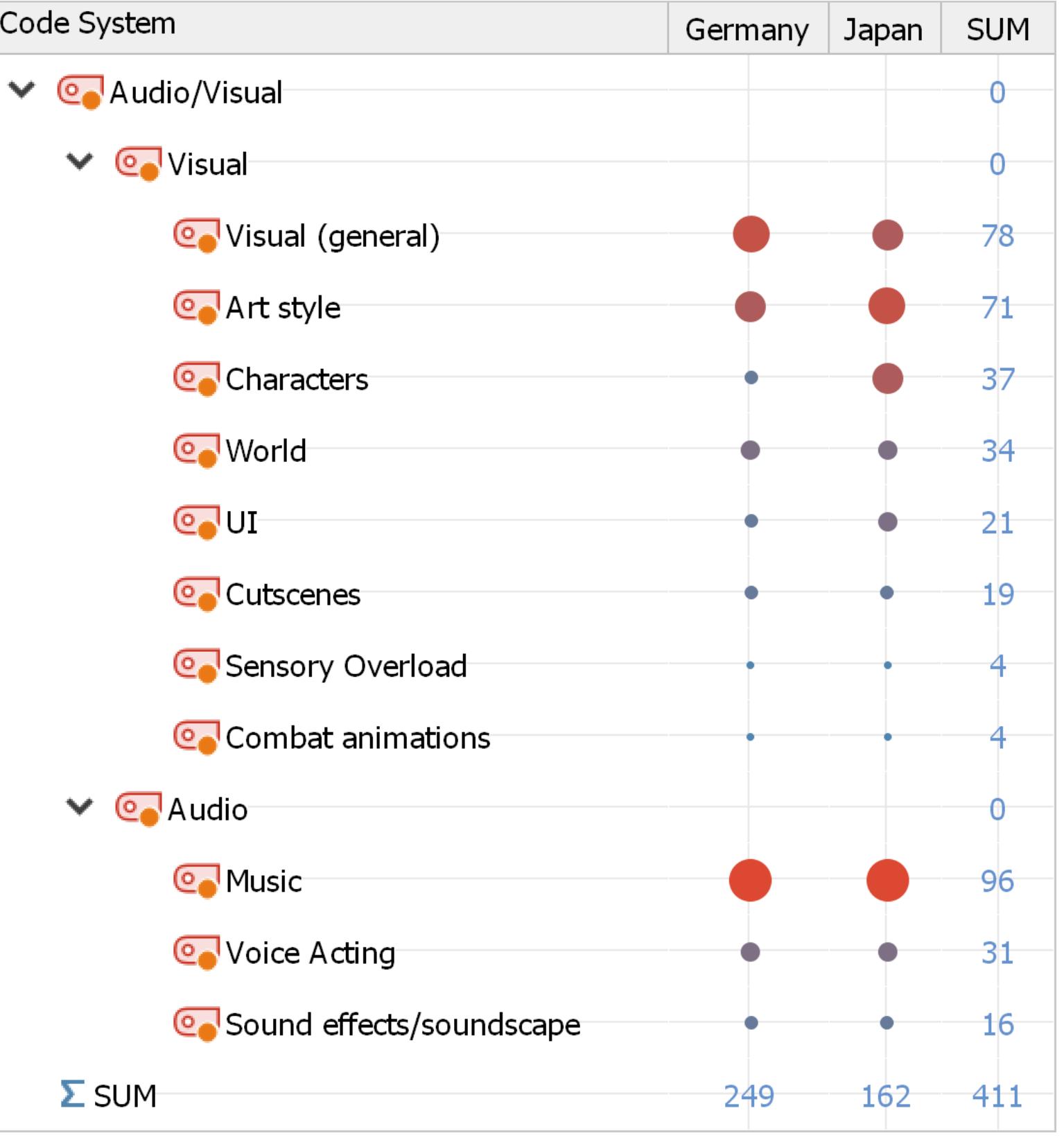Click the Art style code icon

coord(195,307)
